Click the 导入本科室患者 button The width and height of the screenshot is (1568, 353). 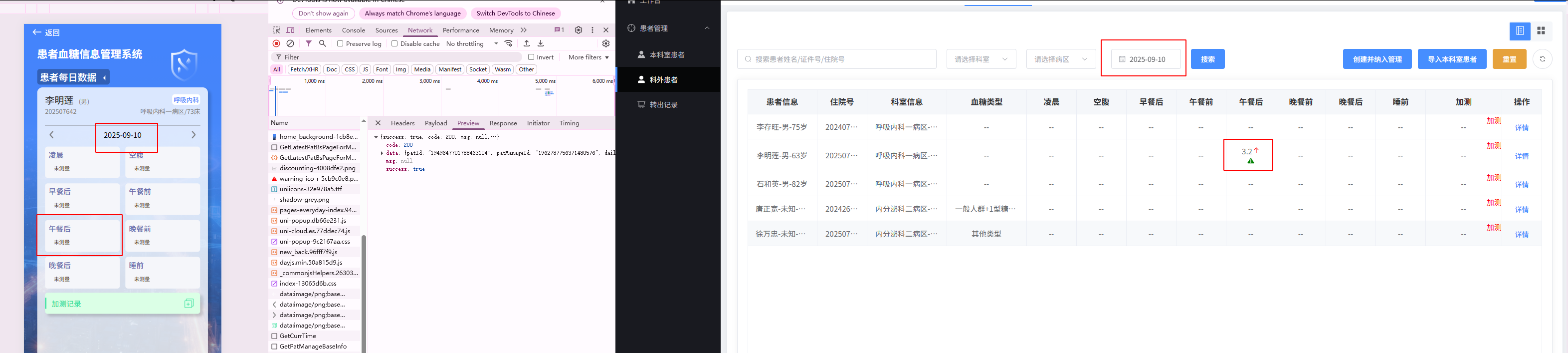click(1452, 59)
